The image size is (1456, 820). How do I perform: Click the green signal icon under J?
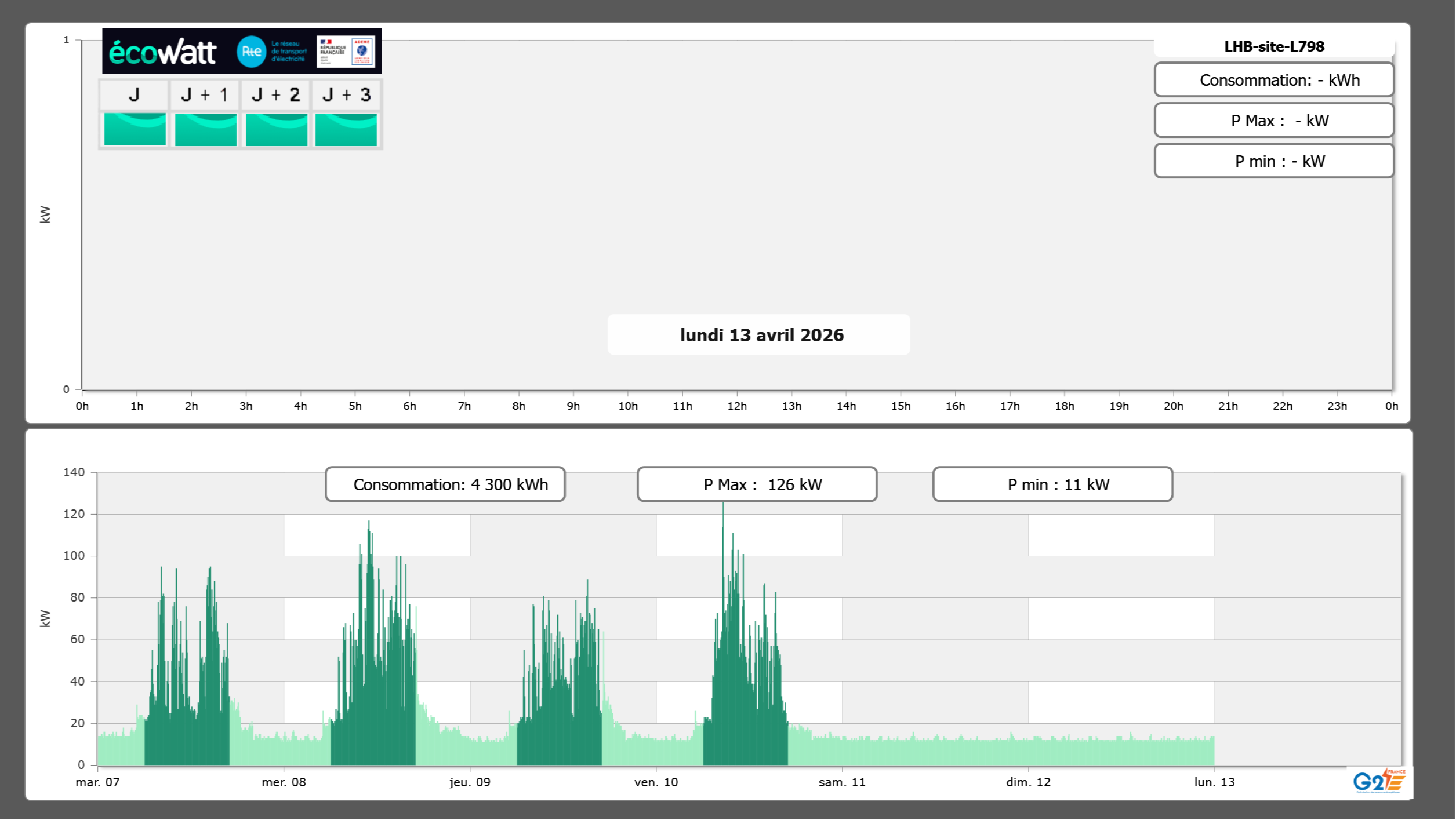tap(135, 129)
